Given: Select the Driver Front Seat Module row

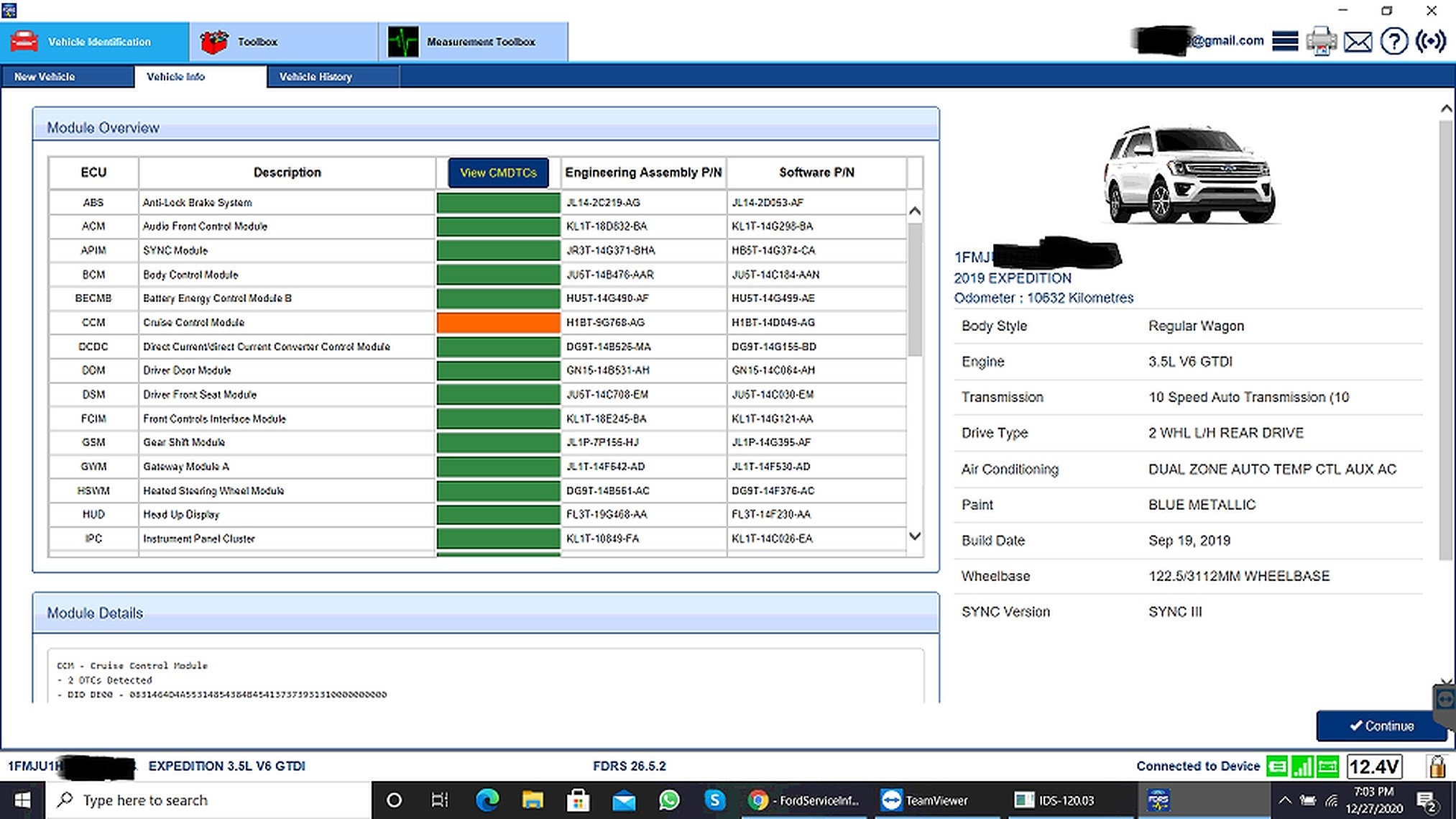Looking at the screenshot, I should (x=478, y=395).
